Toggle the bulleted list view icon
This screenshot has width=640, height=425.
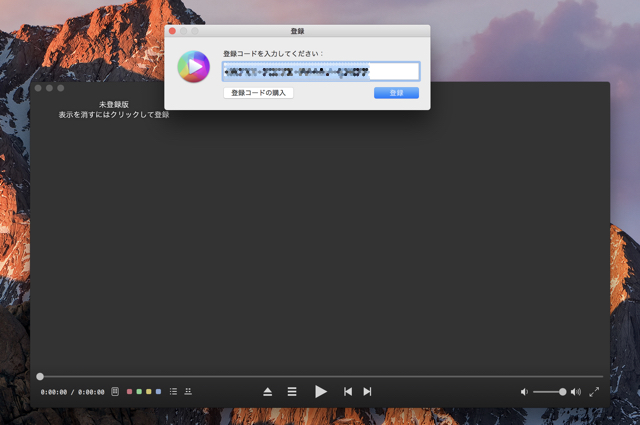(x=173, y=392)
